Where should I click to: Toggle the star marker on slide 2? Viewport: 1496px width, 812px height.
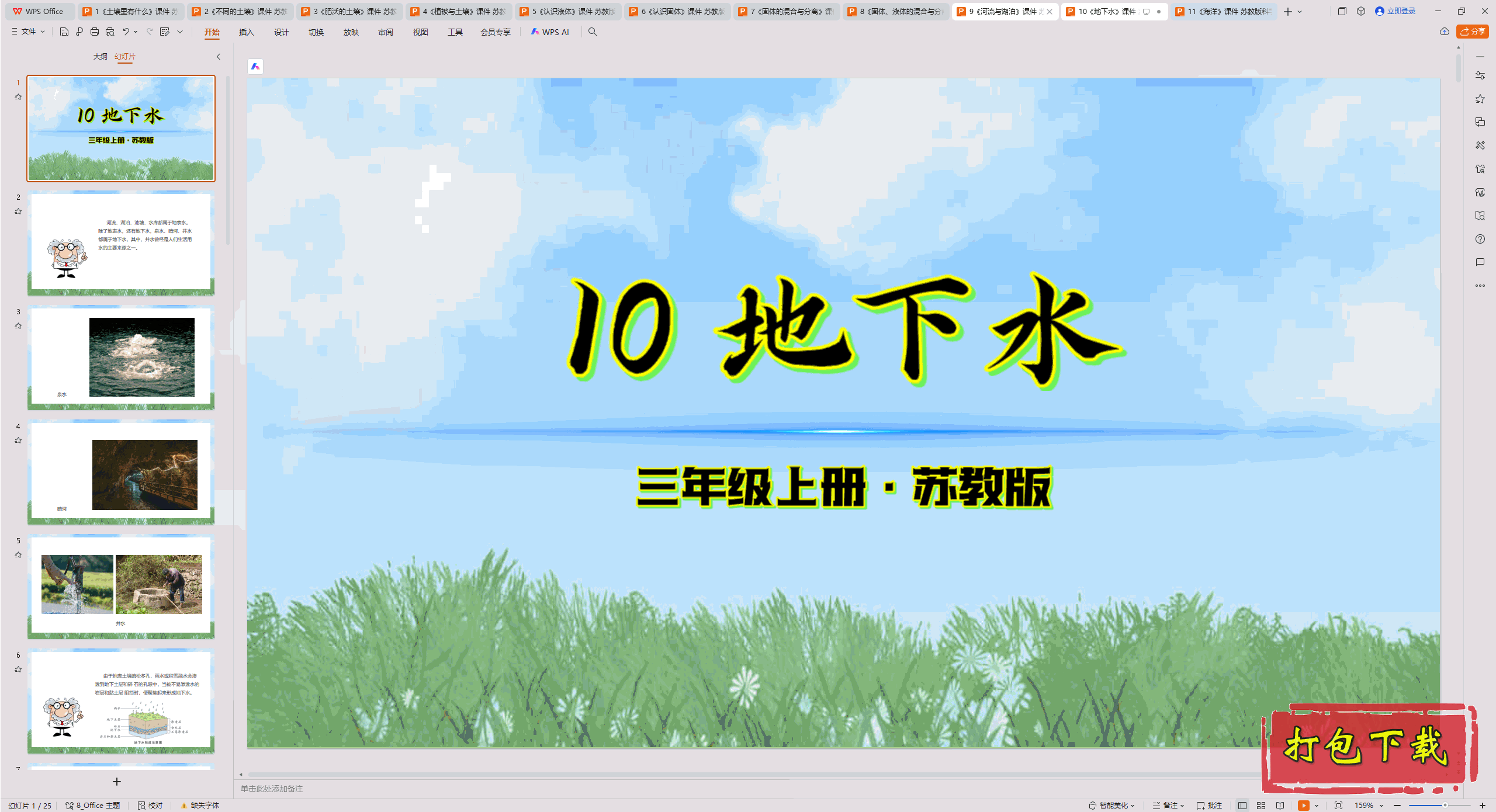(x=18, y=211)
